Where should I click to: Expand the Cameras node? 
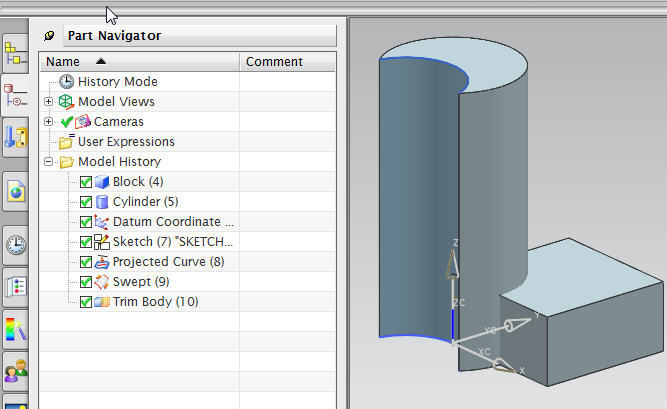48,122
